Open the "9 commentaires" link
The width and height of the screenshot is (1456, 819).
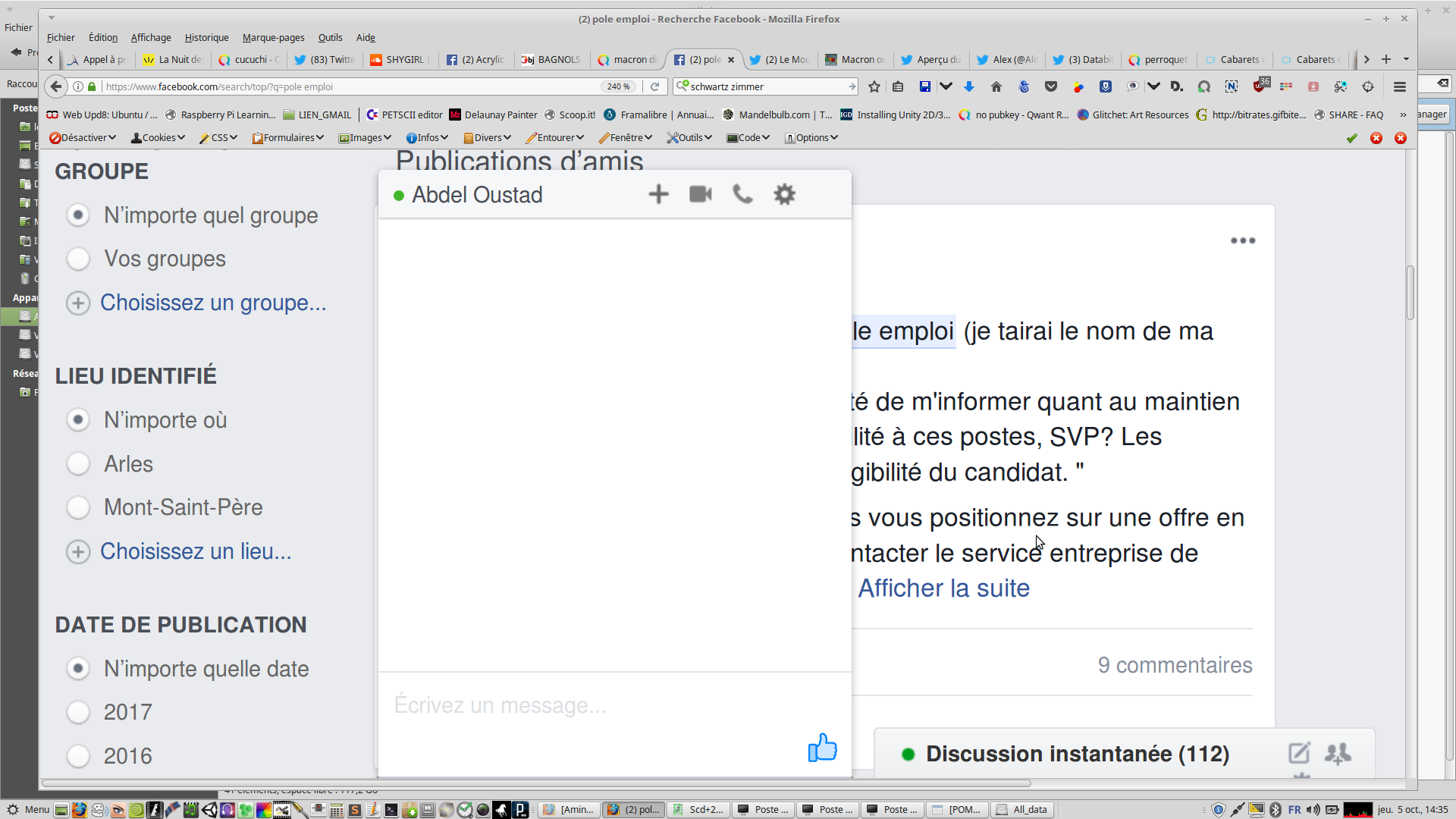[1175, 665]
